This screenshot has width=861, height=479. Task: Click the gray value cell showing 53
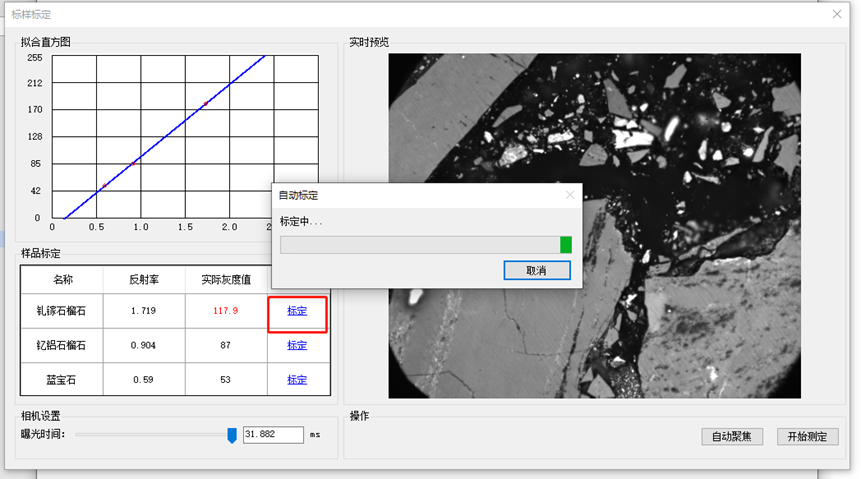[x=225, y=380]
